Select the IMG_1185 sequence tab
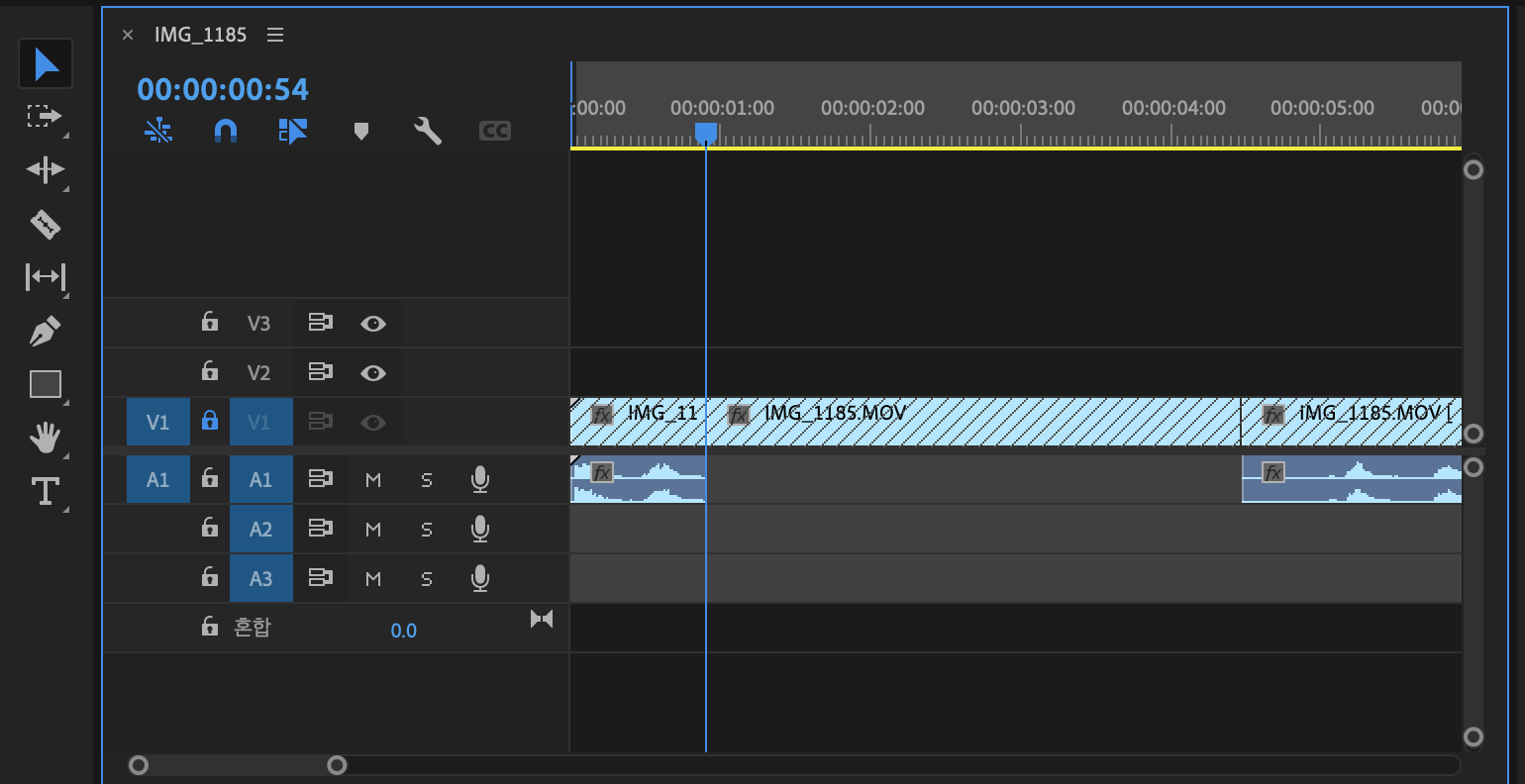The image size is (1525, 784). pyautogui.click(x=200, y=35)
